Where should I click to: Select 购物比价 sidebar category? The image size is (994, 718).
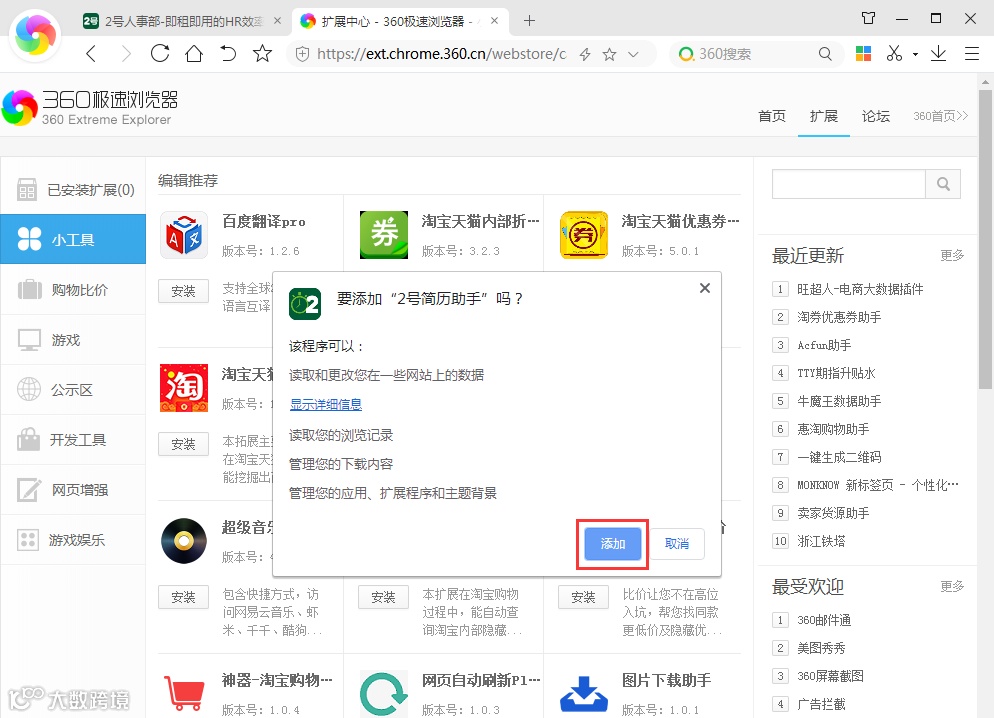point(74,290)
